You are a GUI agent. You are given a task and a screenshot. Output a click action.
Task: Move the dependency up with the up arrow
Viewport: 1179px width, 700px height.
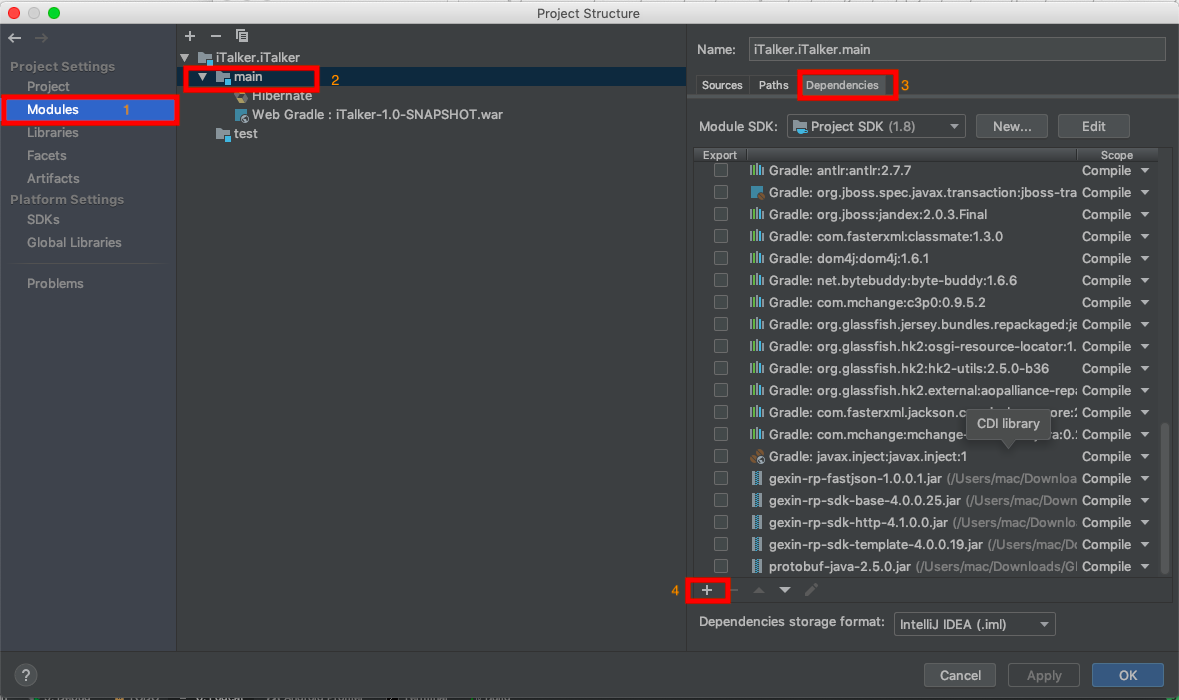(759, 590)
